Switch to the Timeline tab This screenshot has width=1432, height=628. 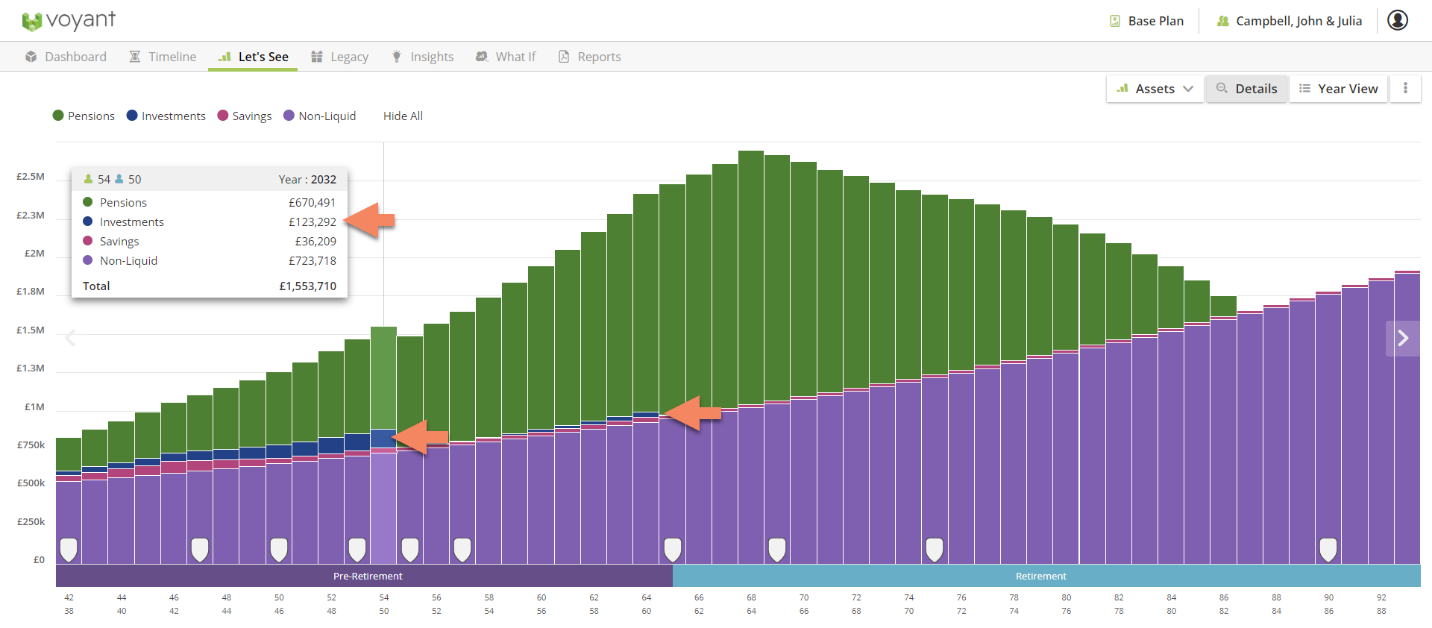point(162,57)
